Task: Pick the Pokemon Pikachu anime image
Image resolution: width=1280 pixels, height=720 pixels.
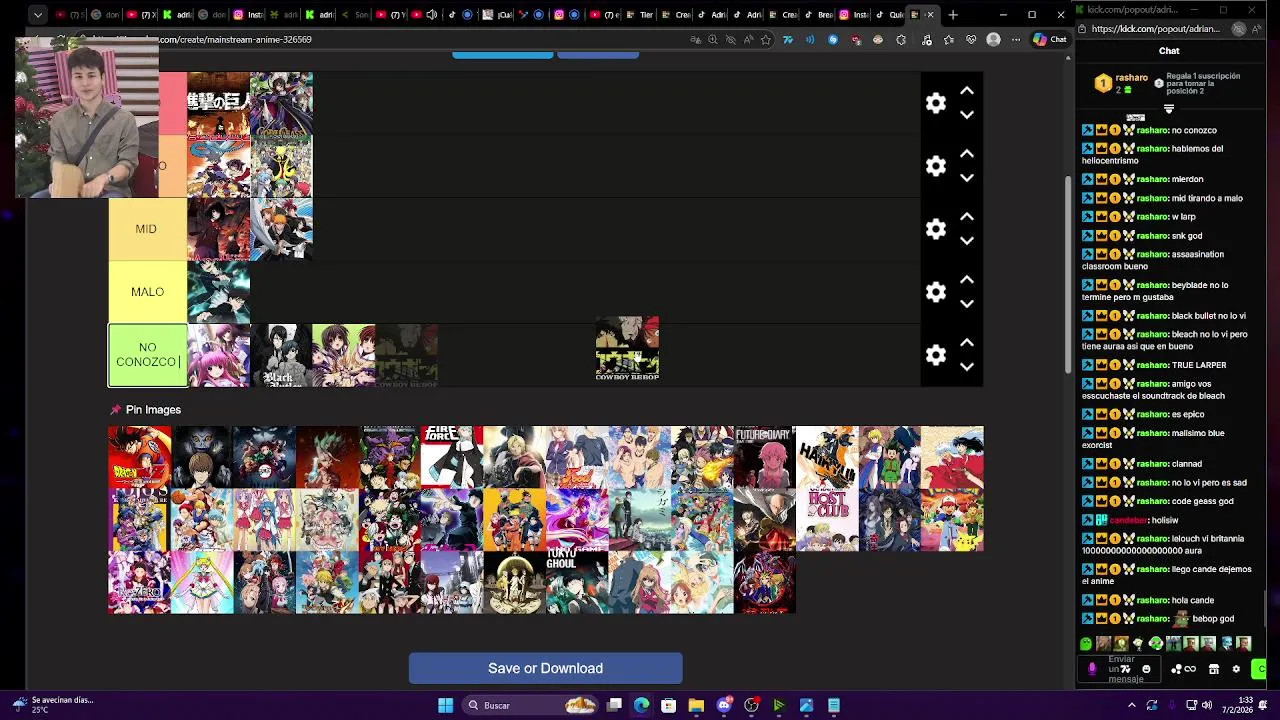Action: [952, 520]
